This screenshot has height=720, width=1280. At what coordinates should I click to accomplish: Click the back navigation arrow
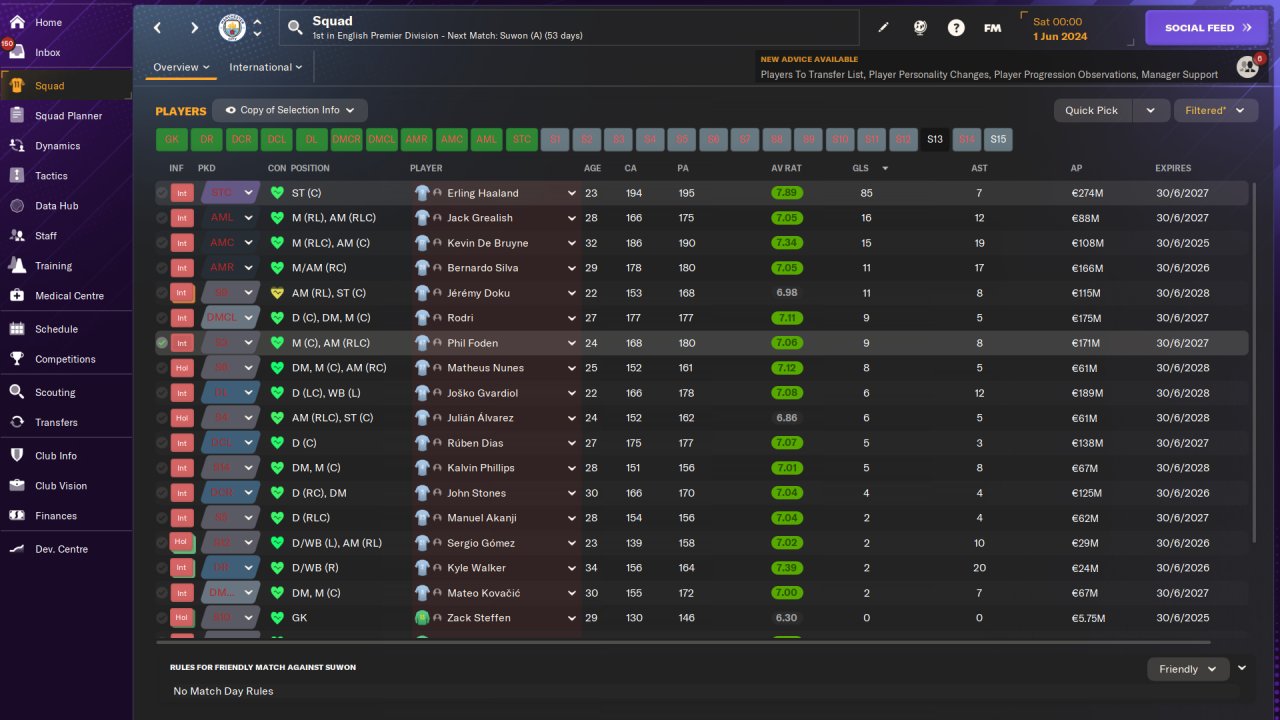tap(158, 28)
